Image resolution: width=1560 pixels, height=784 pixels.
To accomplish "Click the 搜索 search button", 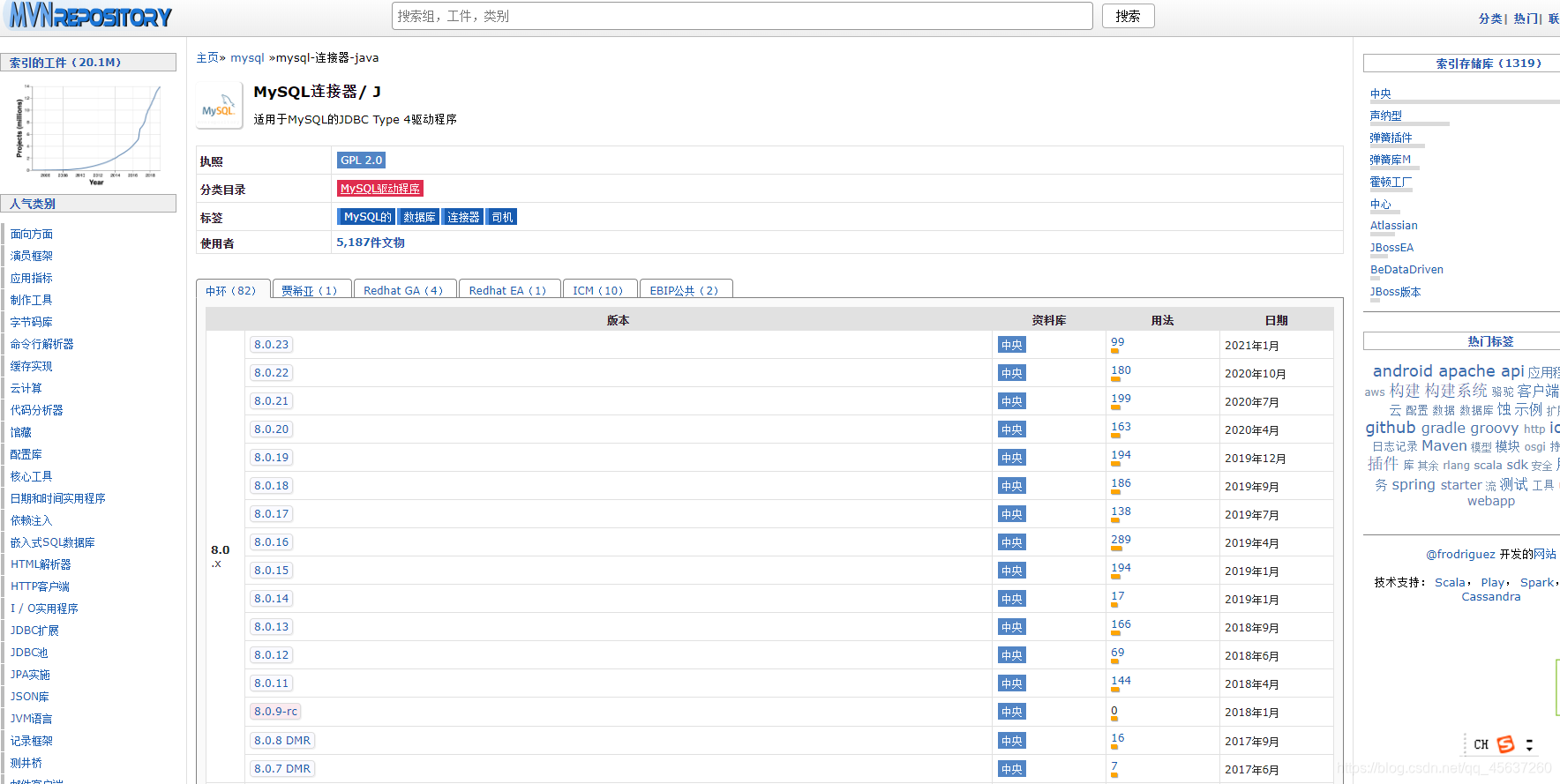I will [1128, 16].
